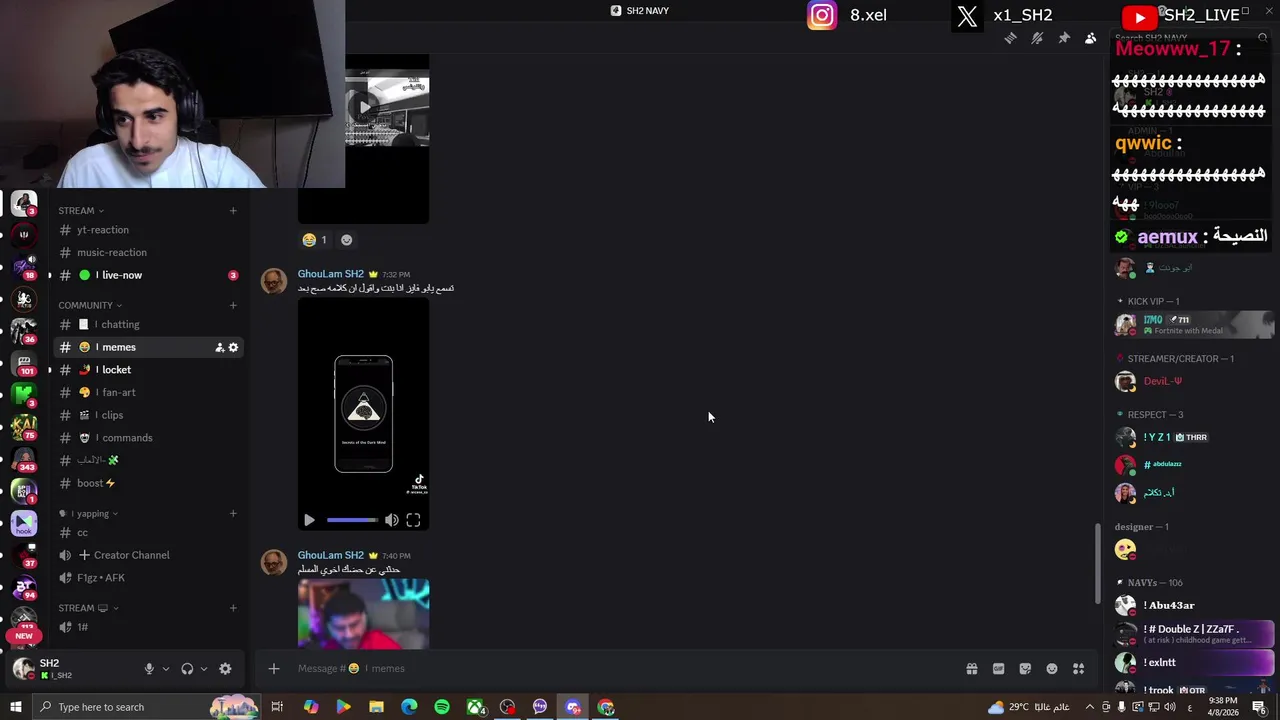Open headphone output options dropdown
Screen dimensions: 1280x720
203,669
